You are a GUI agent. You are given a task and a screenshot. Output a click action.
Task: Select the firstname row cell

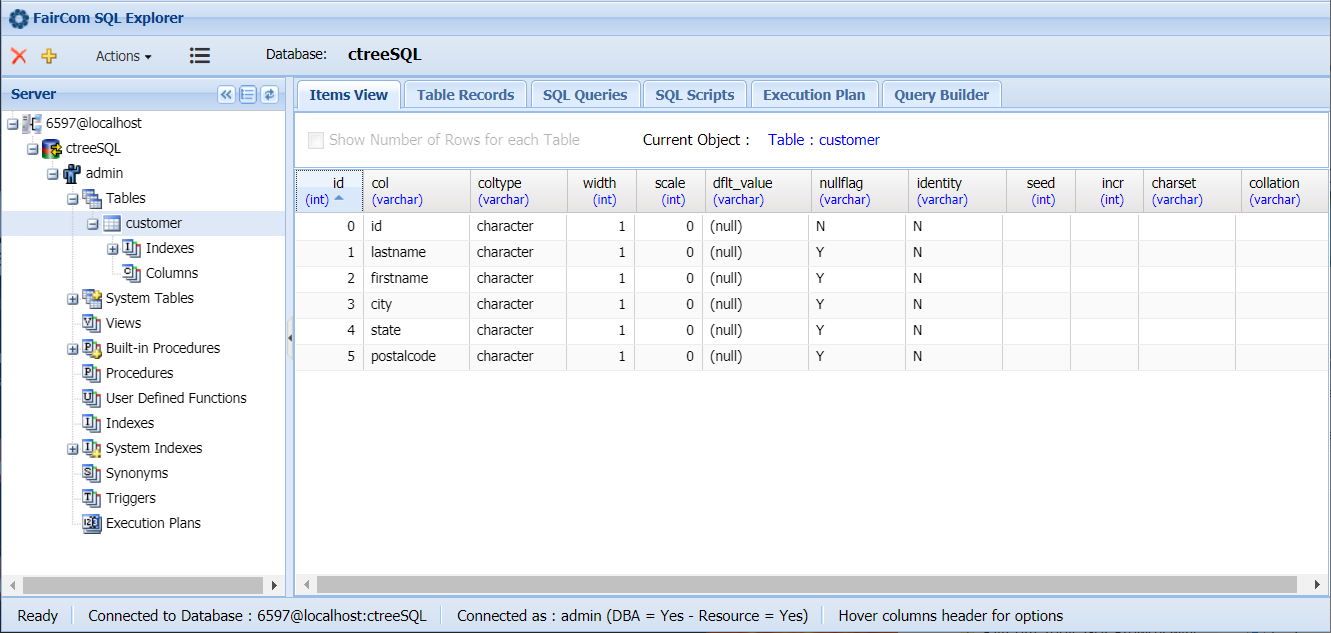[x=416, y=278]
